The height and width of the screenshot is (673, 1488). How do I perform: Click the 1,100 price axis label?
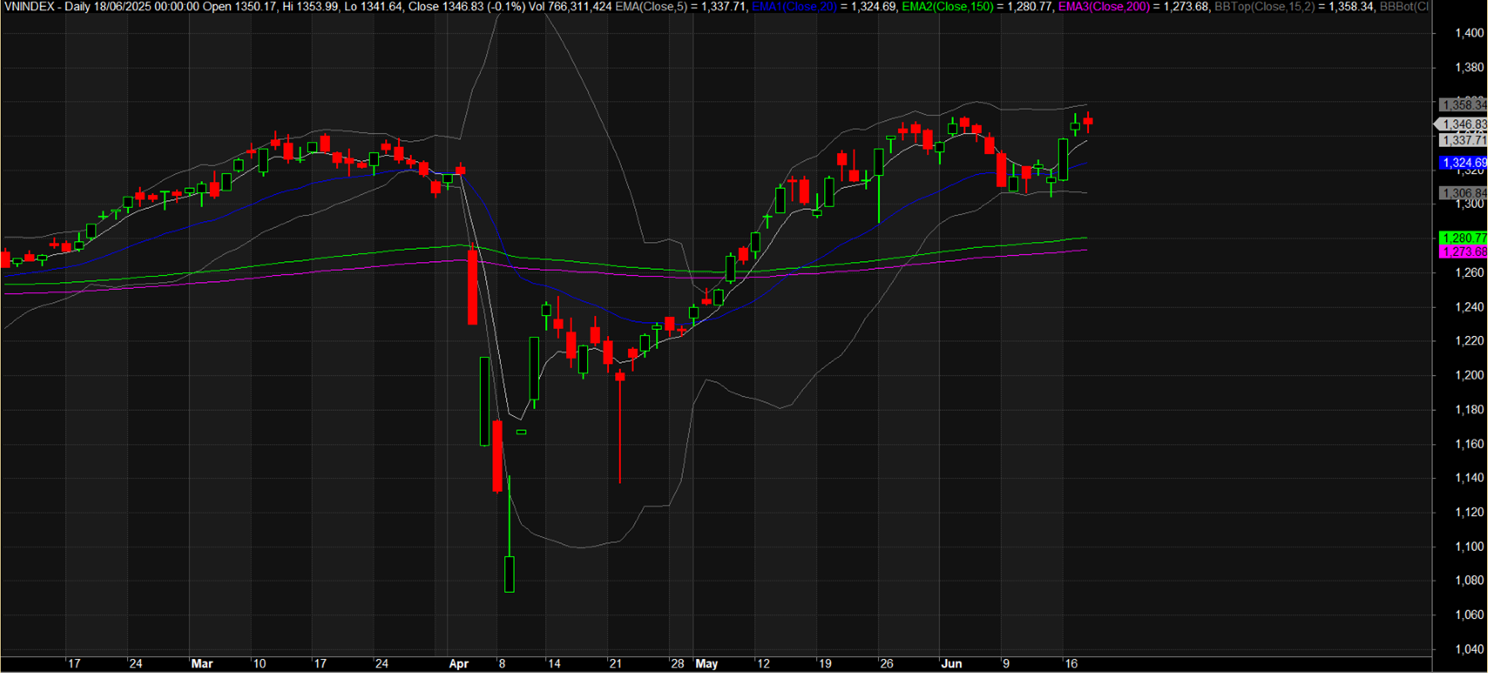coord(1469,546)
